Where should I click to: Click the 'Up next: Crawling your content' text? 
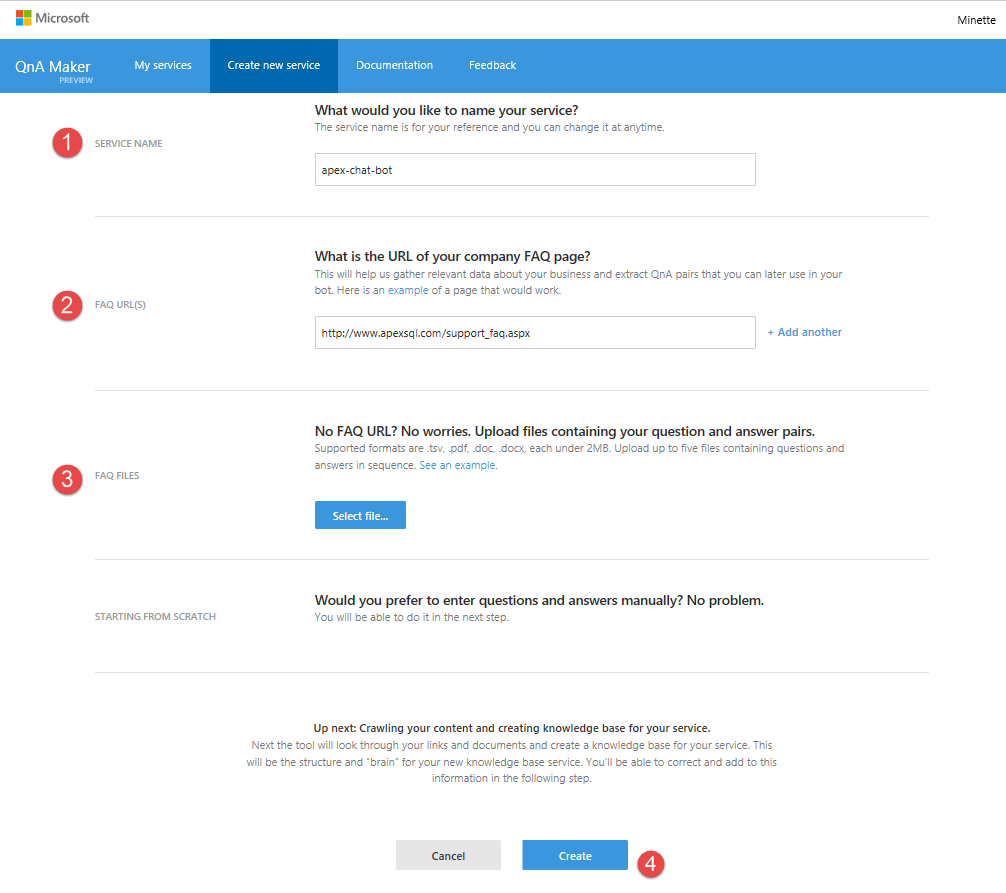[x=512, y=728]
